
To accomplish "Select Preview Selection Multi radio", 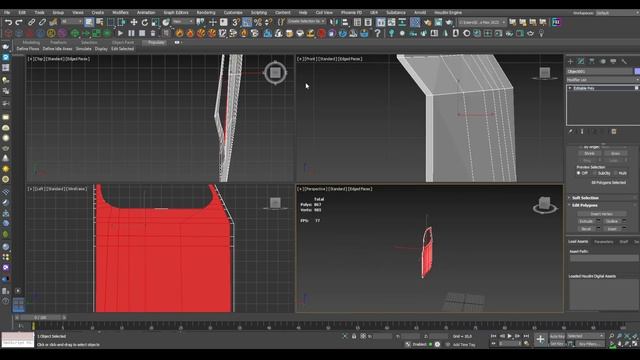I will pos(616,173).
